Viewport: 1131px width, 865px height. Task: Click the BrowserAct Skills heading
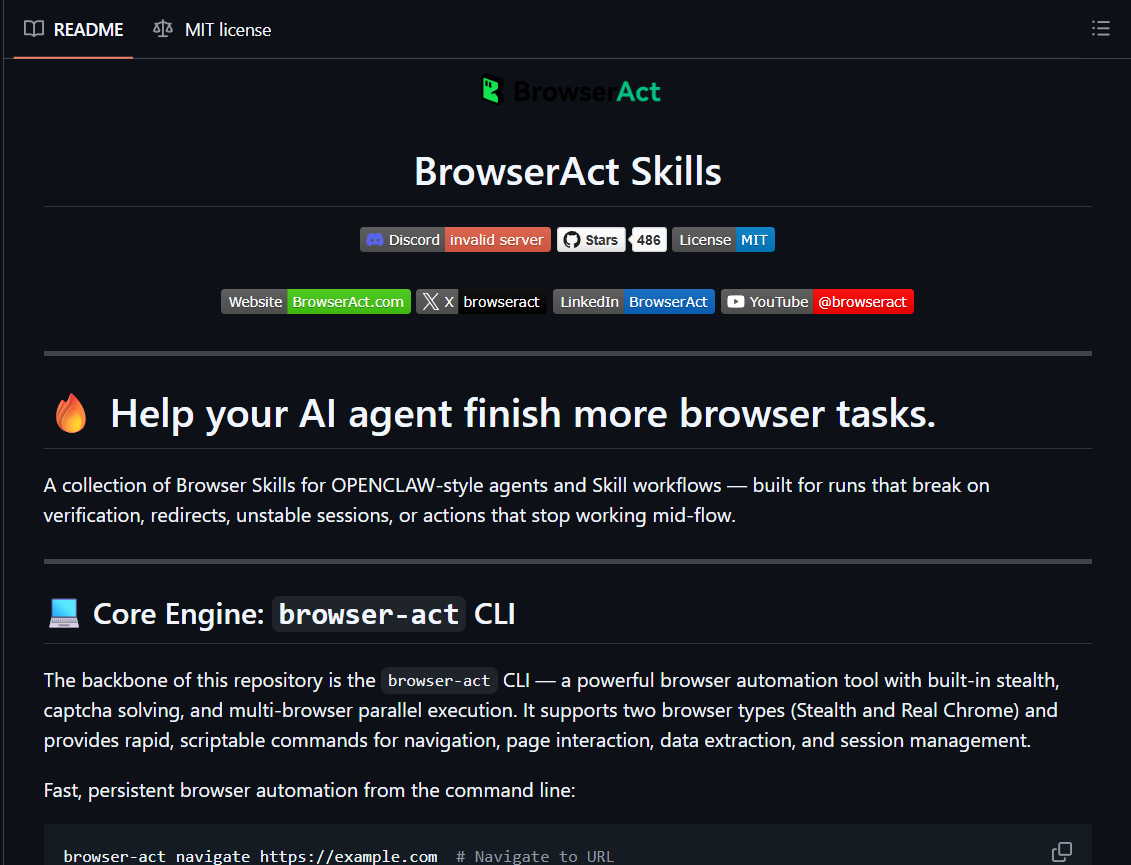point(568,172)
